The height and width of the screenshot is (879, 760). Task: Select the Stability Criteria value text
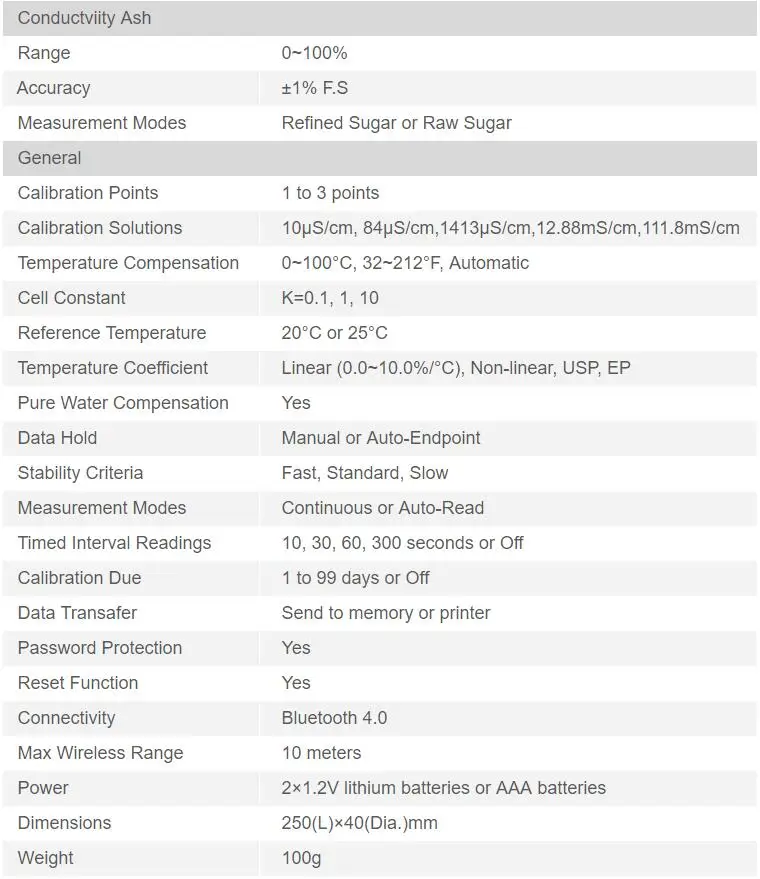365,473
